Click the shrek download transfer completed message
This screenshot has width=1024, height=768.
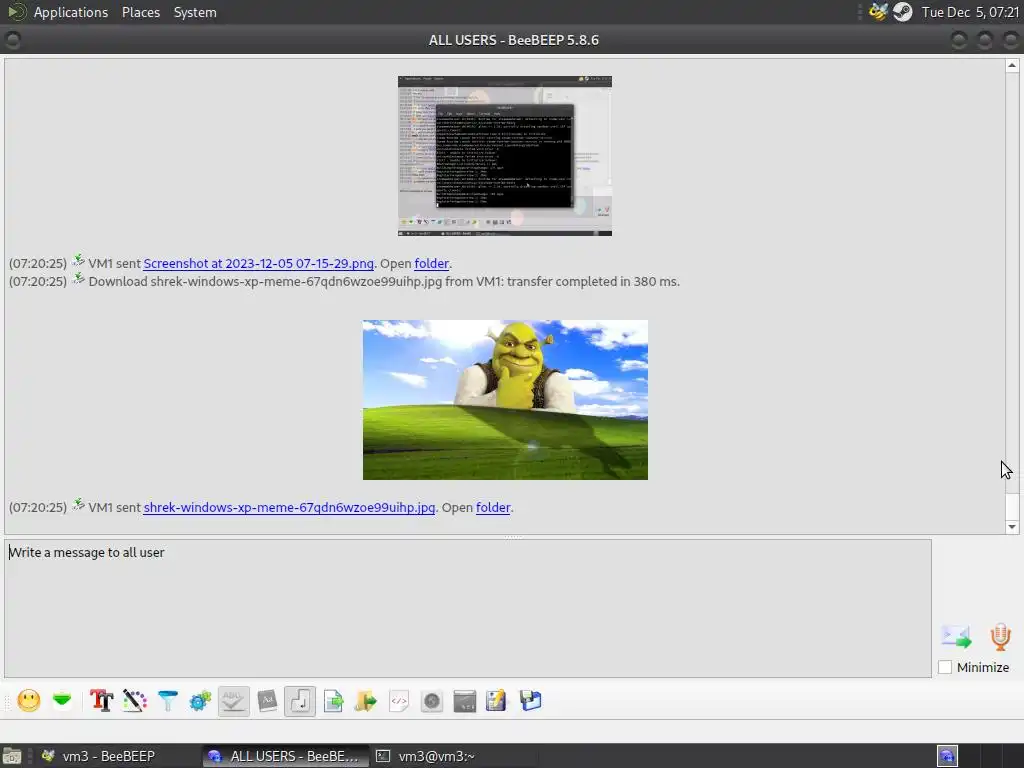pyautogui.click(x=384, y=281)
